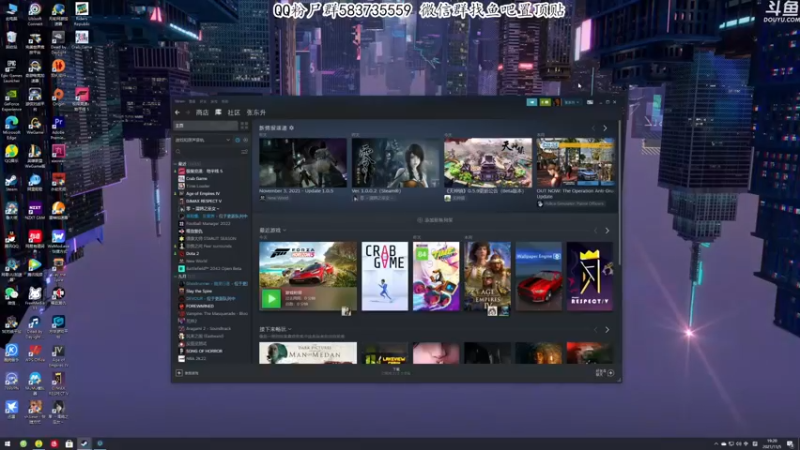The image size is (800, 450).
Task: Select SONG OF HORROR in list
Action: [x=204, y=351]
